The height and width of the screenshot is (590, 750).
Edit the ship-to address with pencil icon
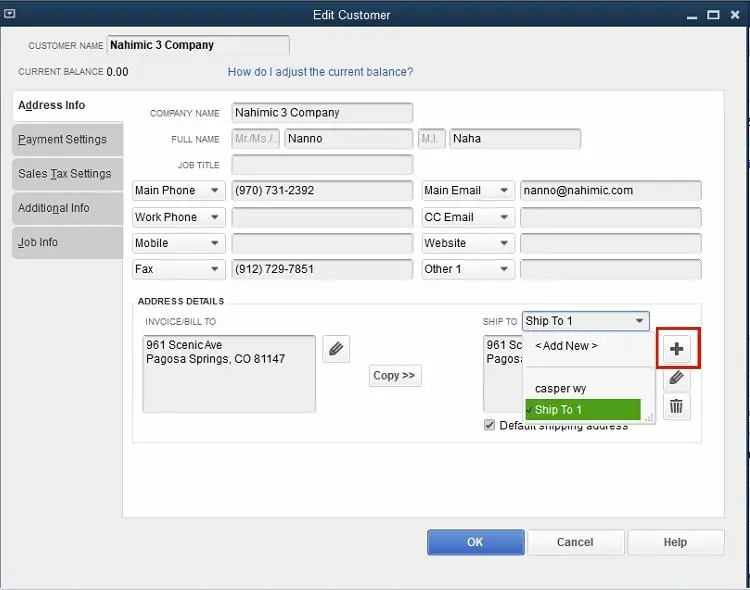(x=676, y=378)
